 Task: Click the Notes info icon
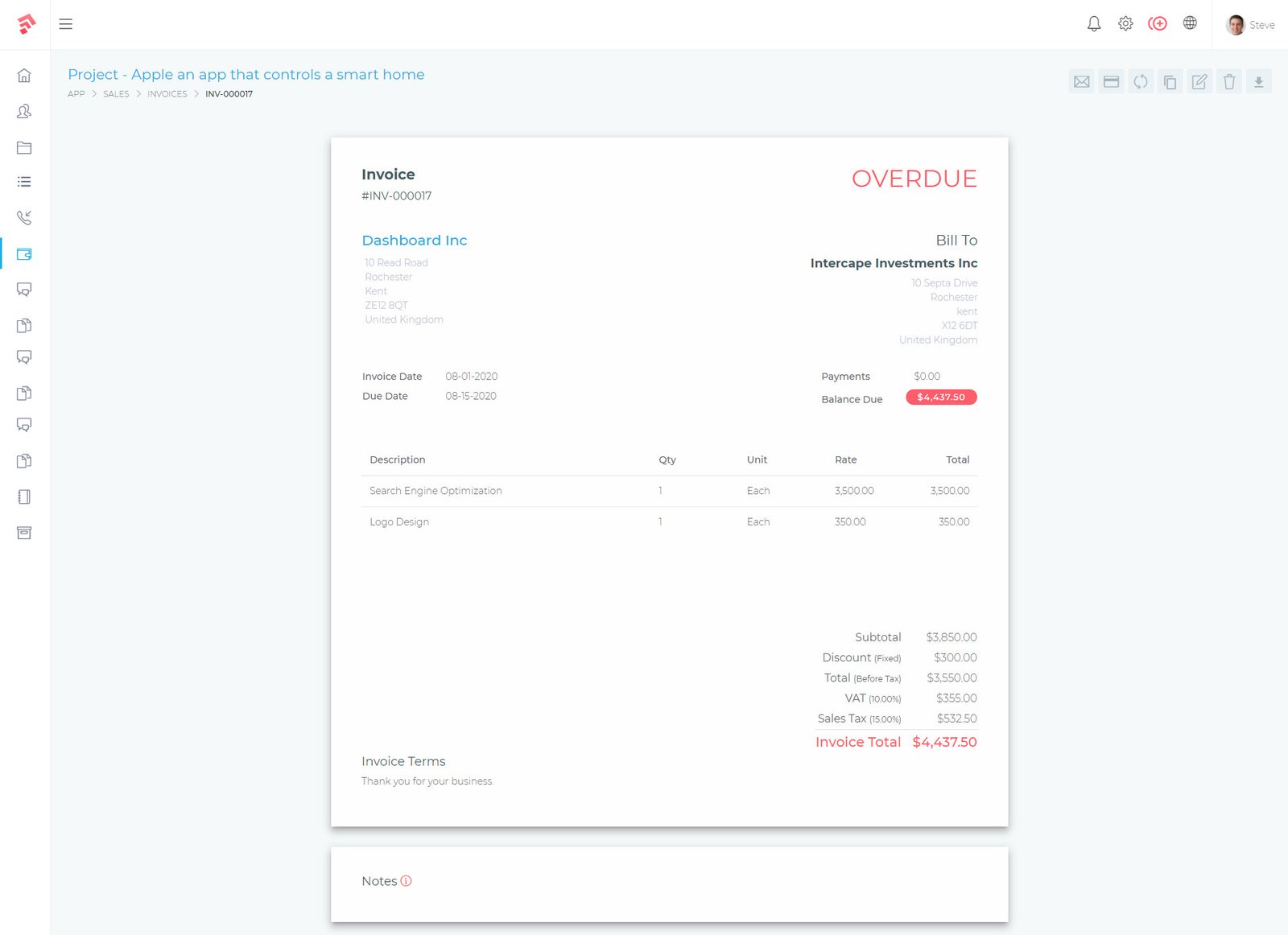(x=406, y=881)
